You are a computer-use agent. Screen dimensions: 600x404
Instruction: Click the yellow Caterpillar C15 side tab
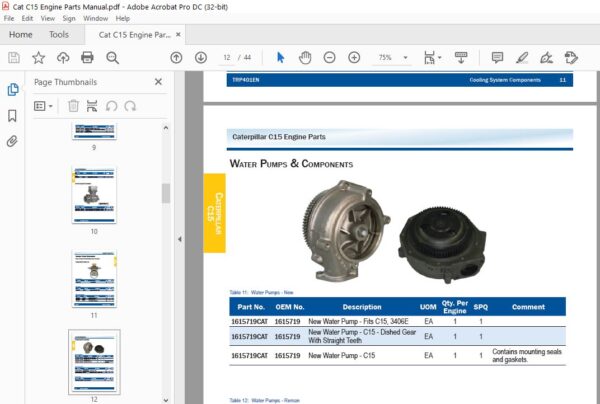[214, 213]
